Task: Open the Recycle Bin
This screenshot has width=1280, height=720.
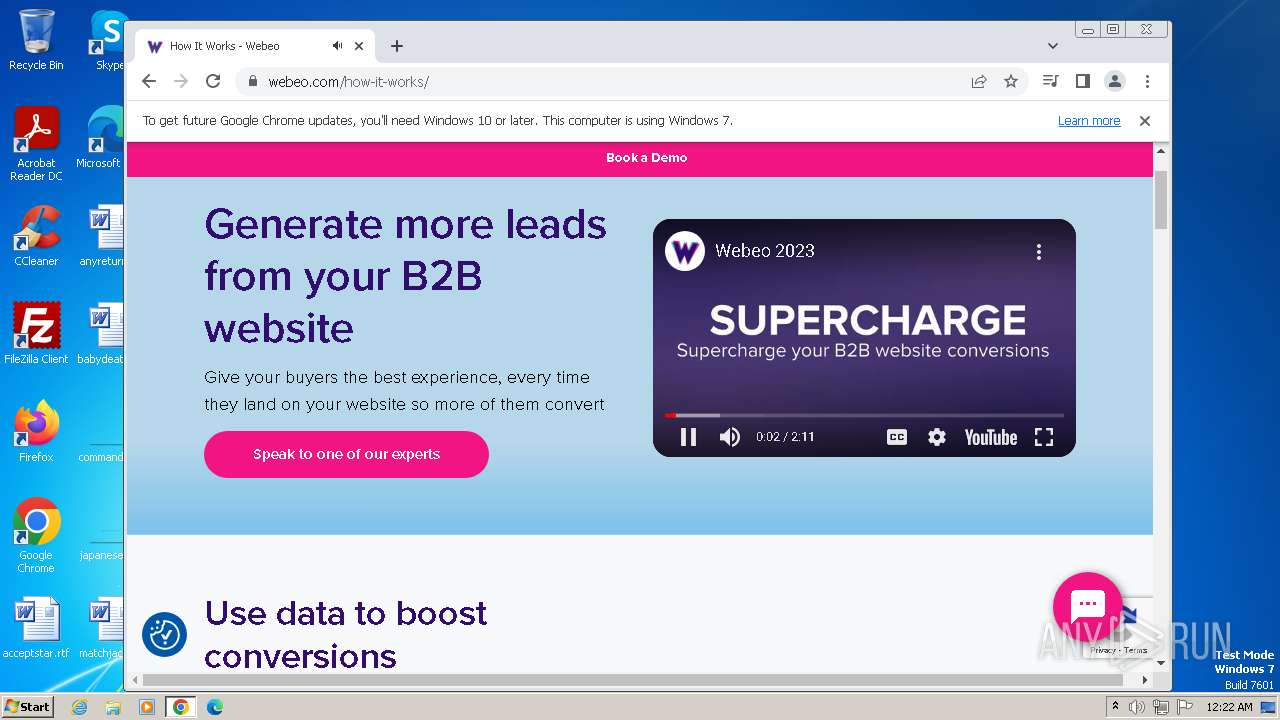Action: tap(36, 40)
